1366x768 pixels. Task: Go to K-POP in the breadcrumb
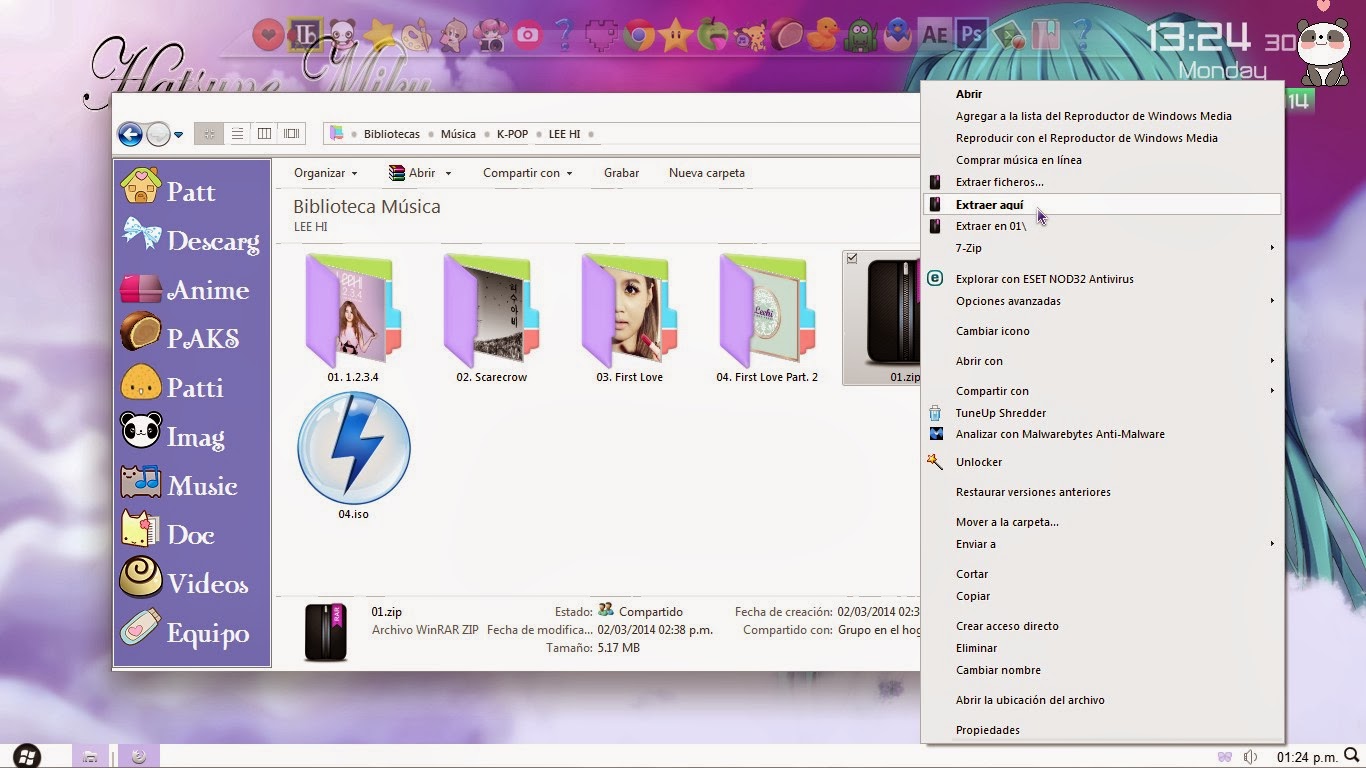coord(512,134)
